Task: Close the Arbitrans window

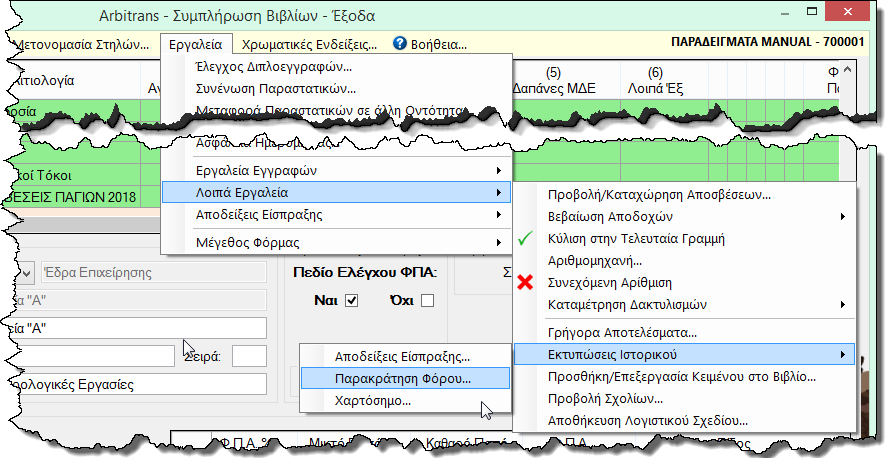Action: pyautogui.click(x=847, y=11)
